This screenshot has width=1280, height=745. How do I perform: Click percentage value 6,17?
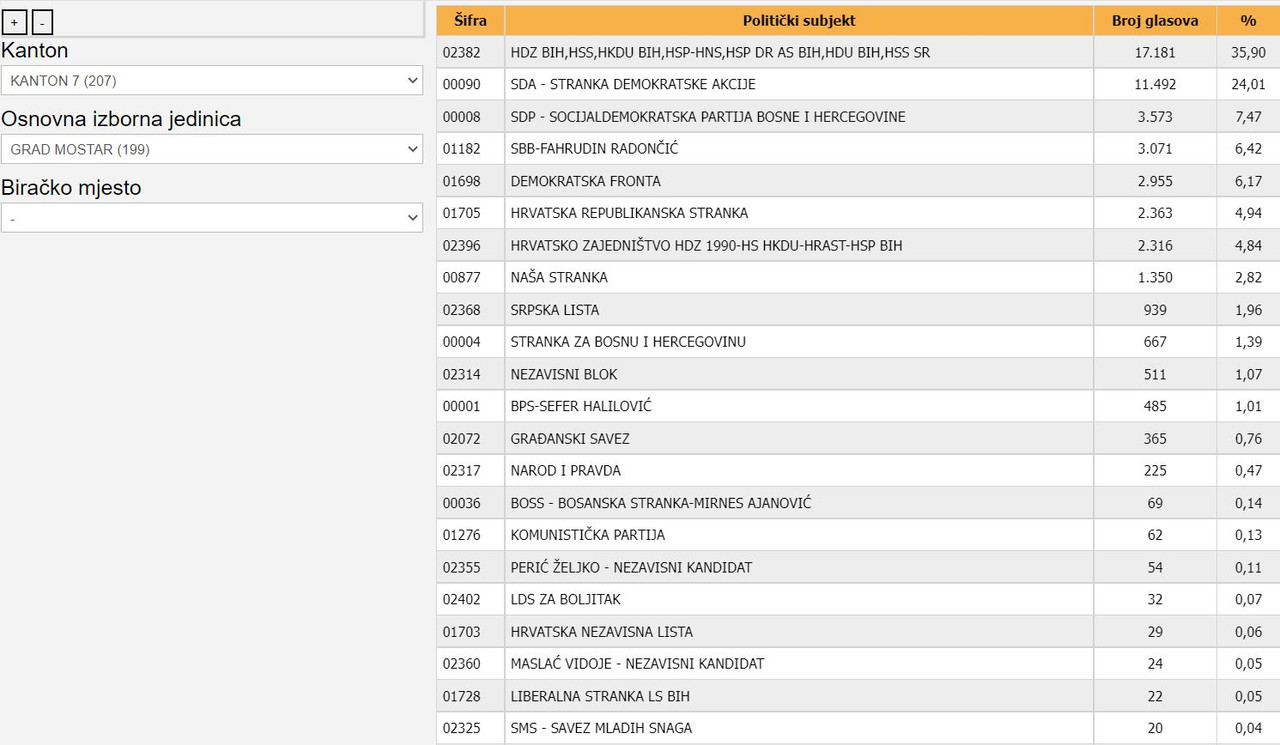[1248, 181]
